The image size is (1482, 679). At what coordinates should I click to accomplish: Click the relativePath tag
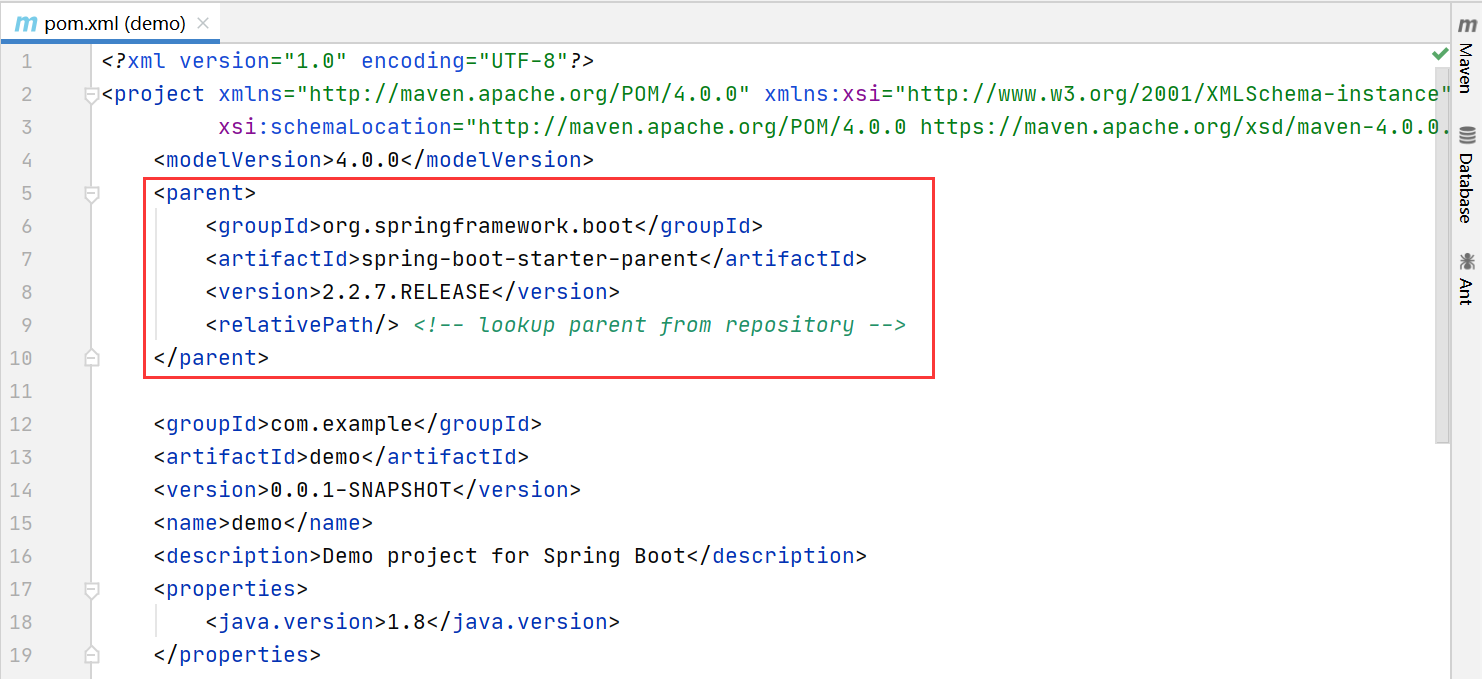point(303,325)
